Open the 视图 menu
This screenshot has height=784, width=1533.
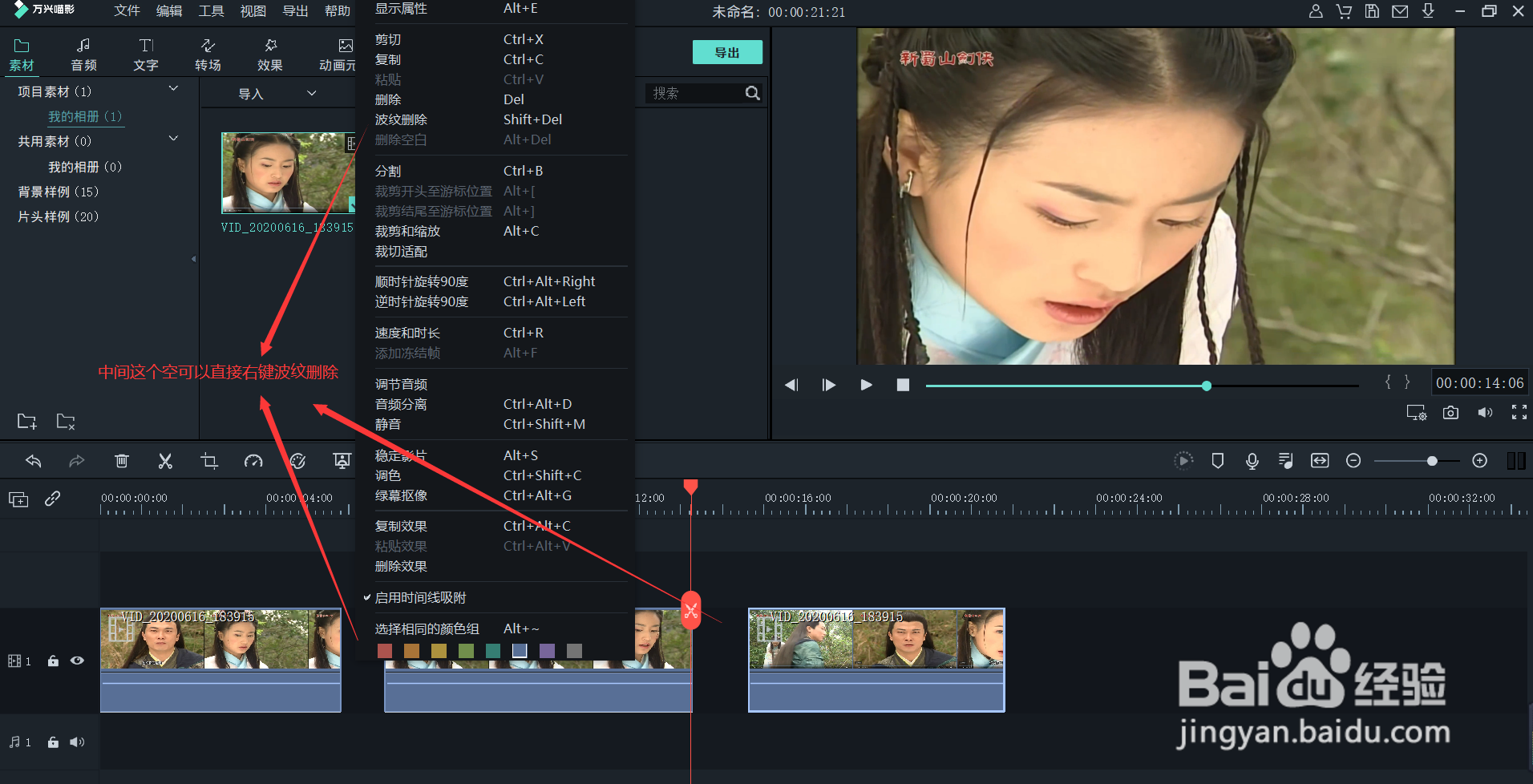tap(253, 11)
